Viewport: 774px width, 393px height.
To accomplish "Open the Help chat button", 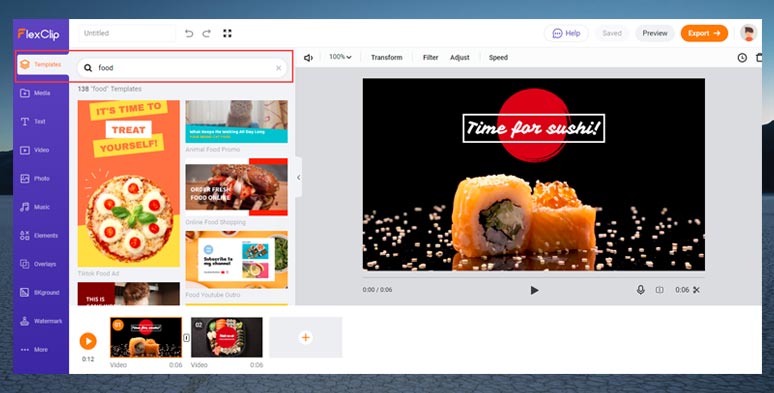I will 566,33.
